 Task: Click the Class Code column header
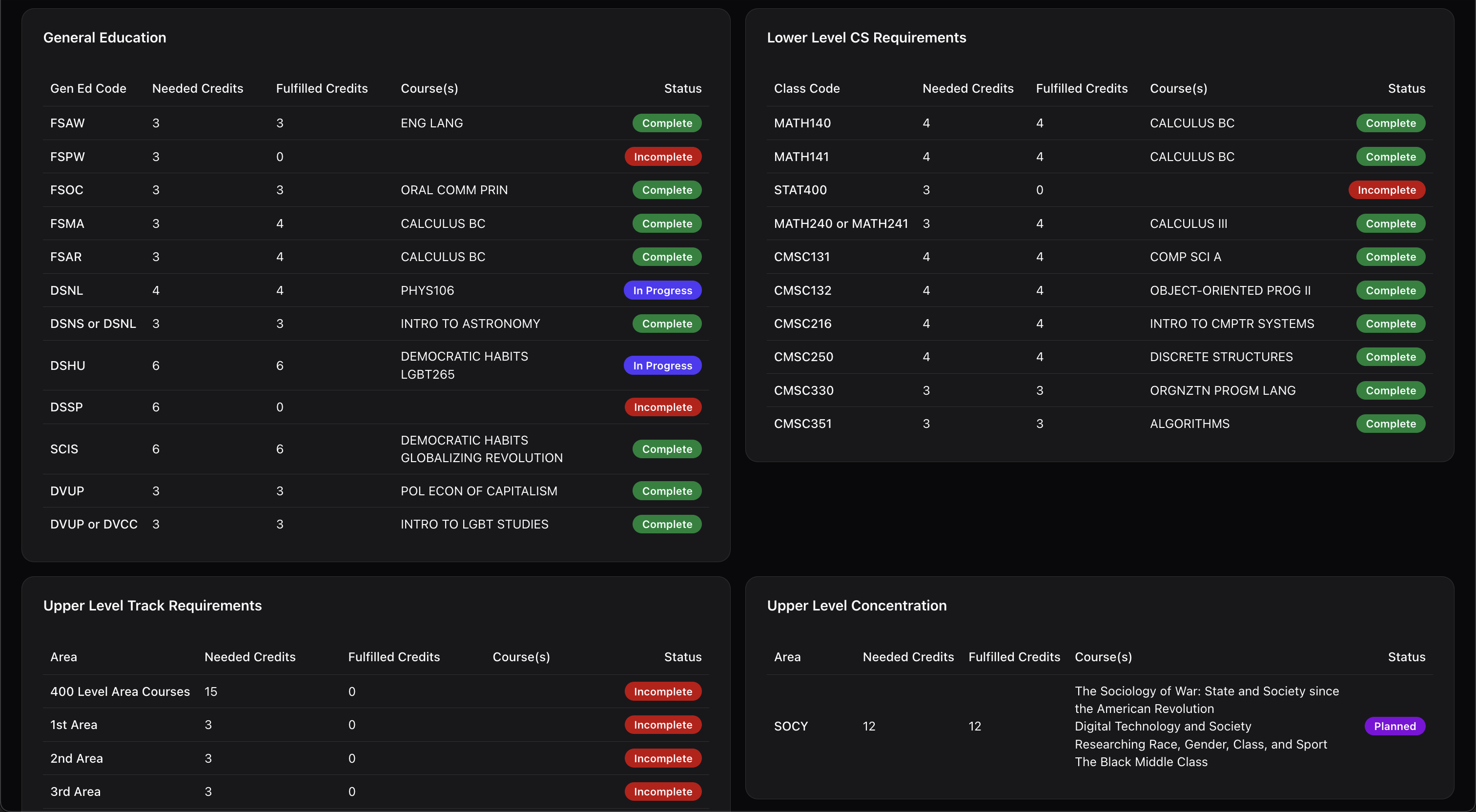[x=806, y=88]
